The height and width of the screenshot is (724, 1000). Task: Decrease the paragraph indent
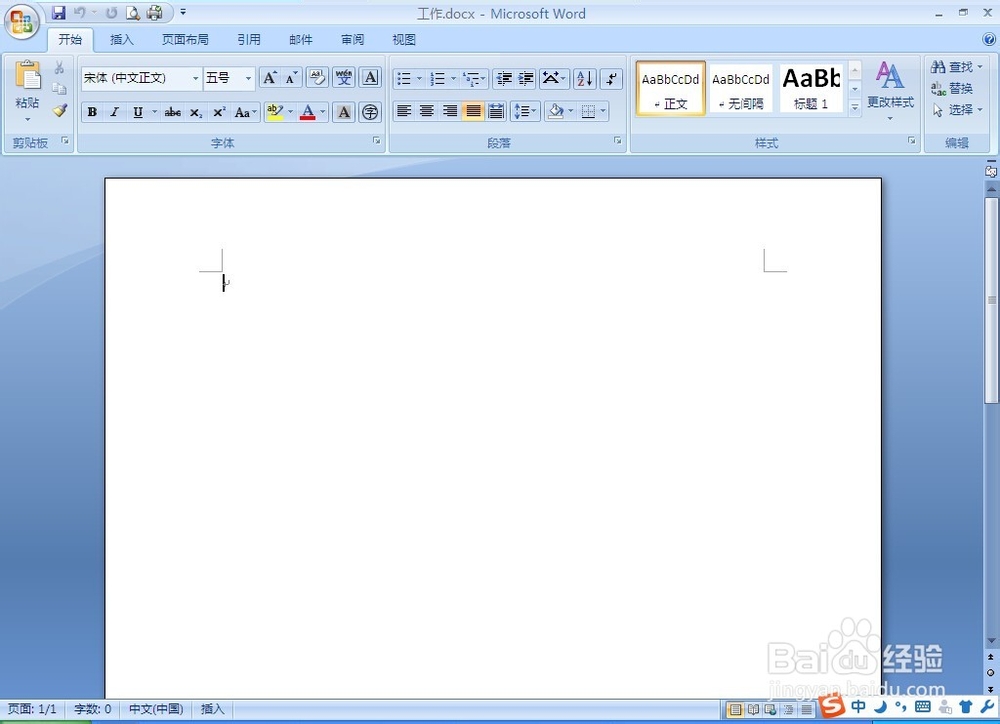pos(504,78)
